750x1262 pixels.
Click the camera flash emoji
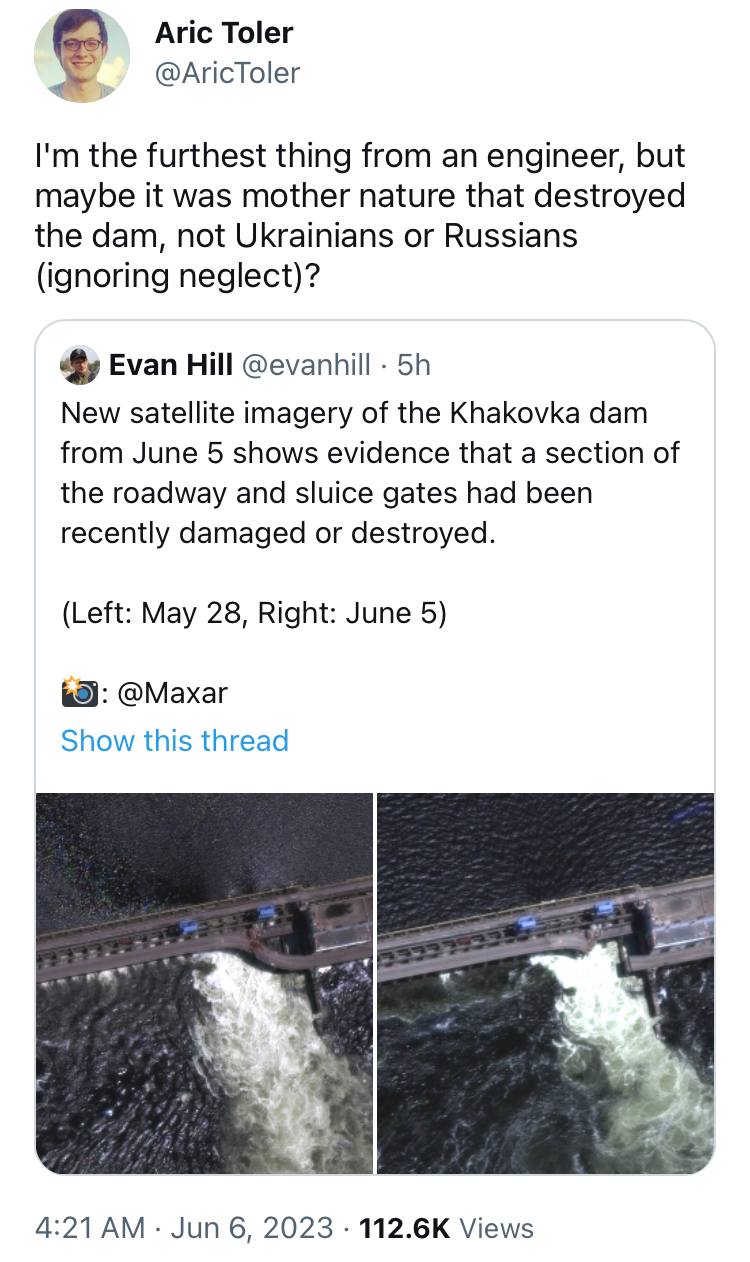click(79, 691)
